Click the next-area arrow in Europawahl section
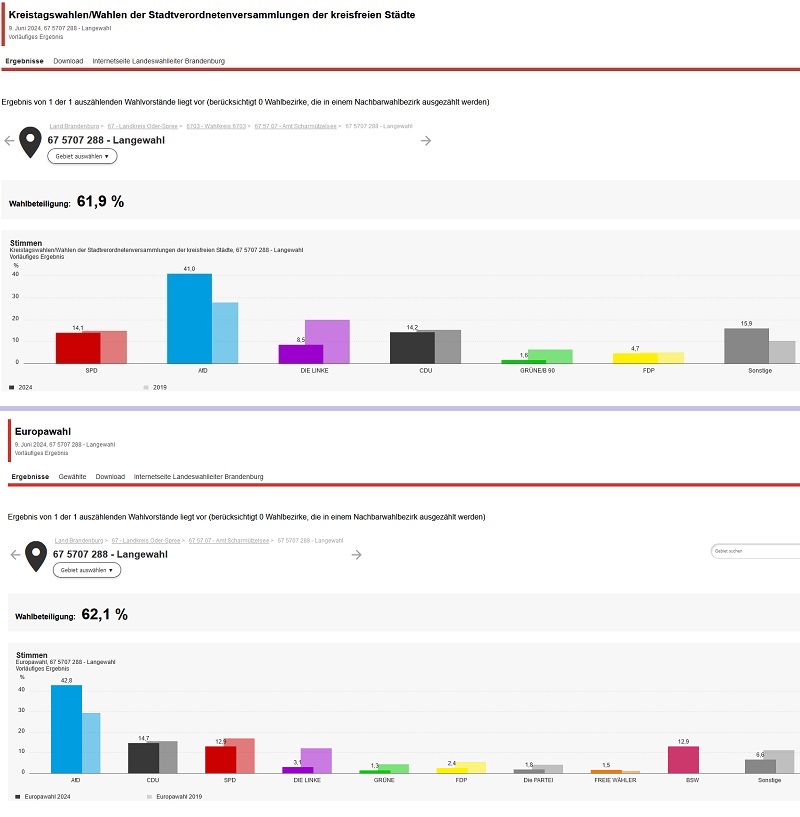Image resolution: width=800 pixels, height=817 pixels. (x=354, y=554)
